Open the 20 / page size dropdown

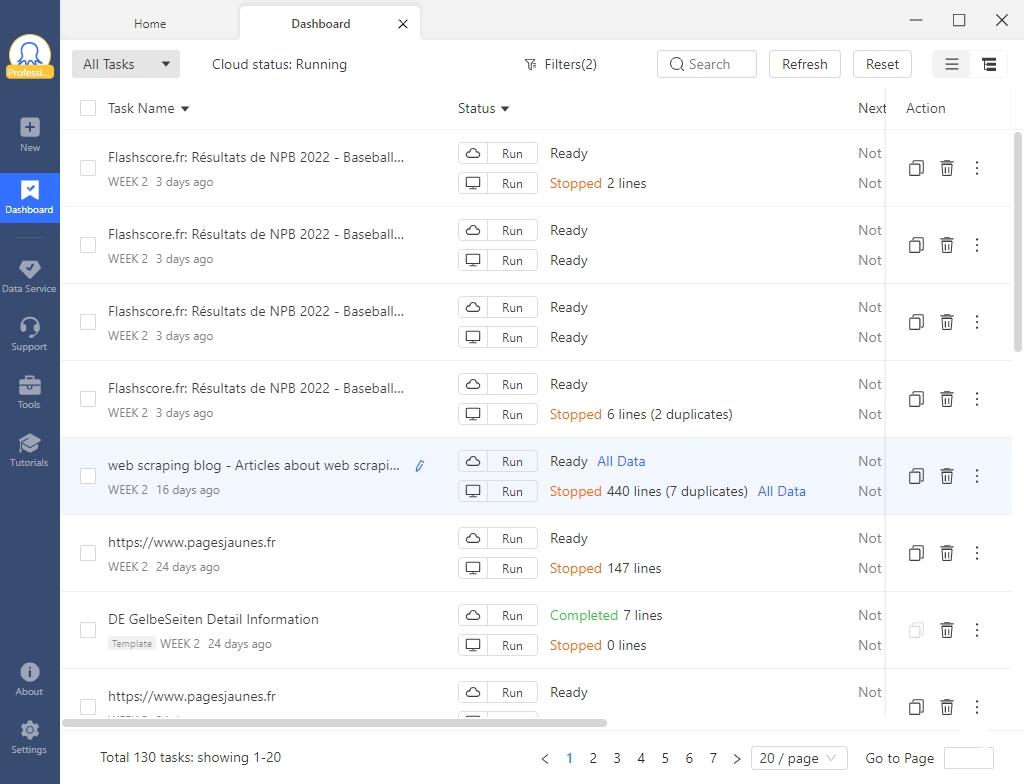(799, 758)
